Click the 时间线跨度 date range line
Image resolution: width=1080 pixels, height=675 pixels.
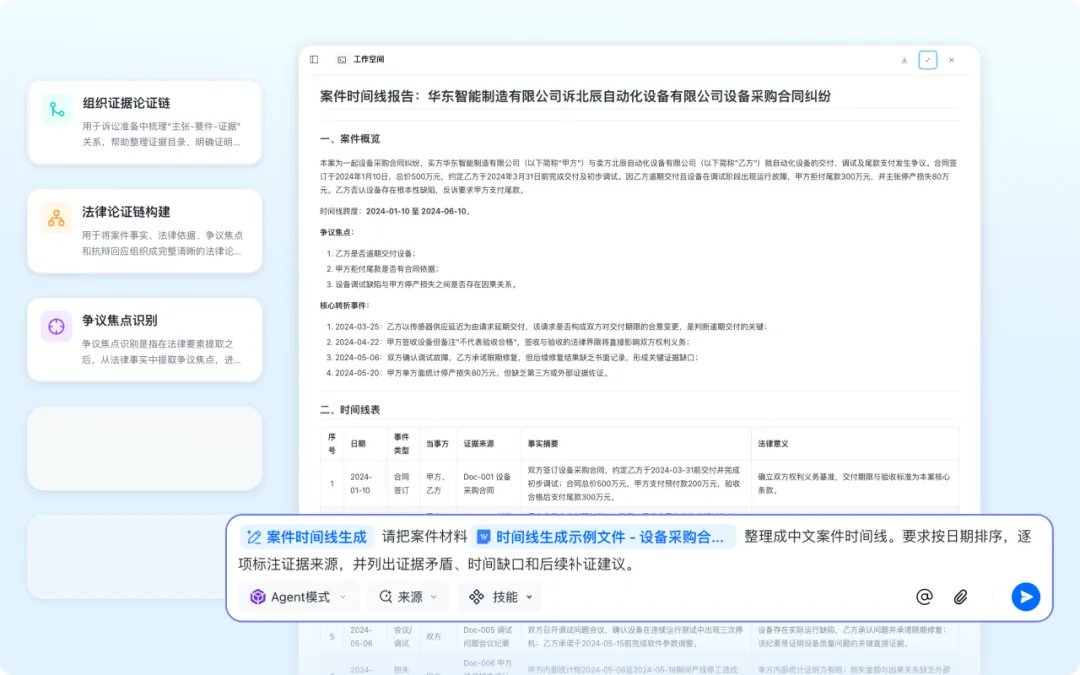coord(396,211)
